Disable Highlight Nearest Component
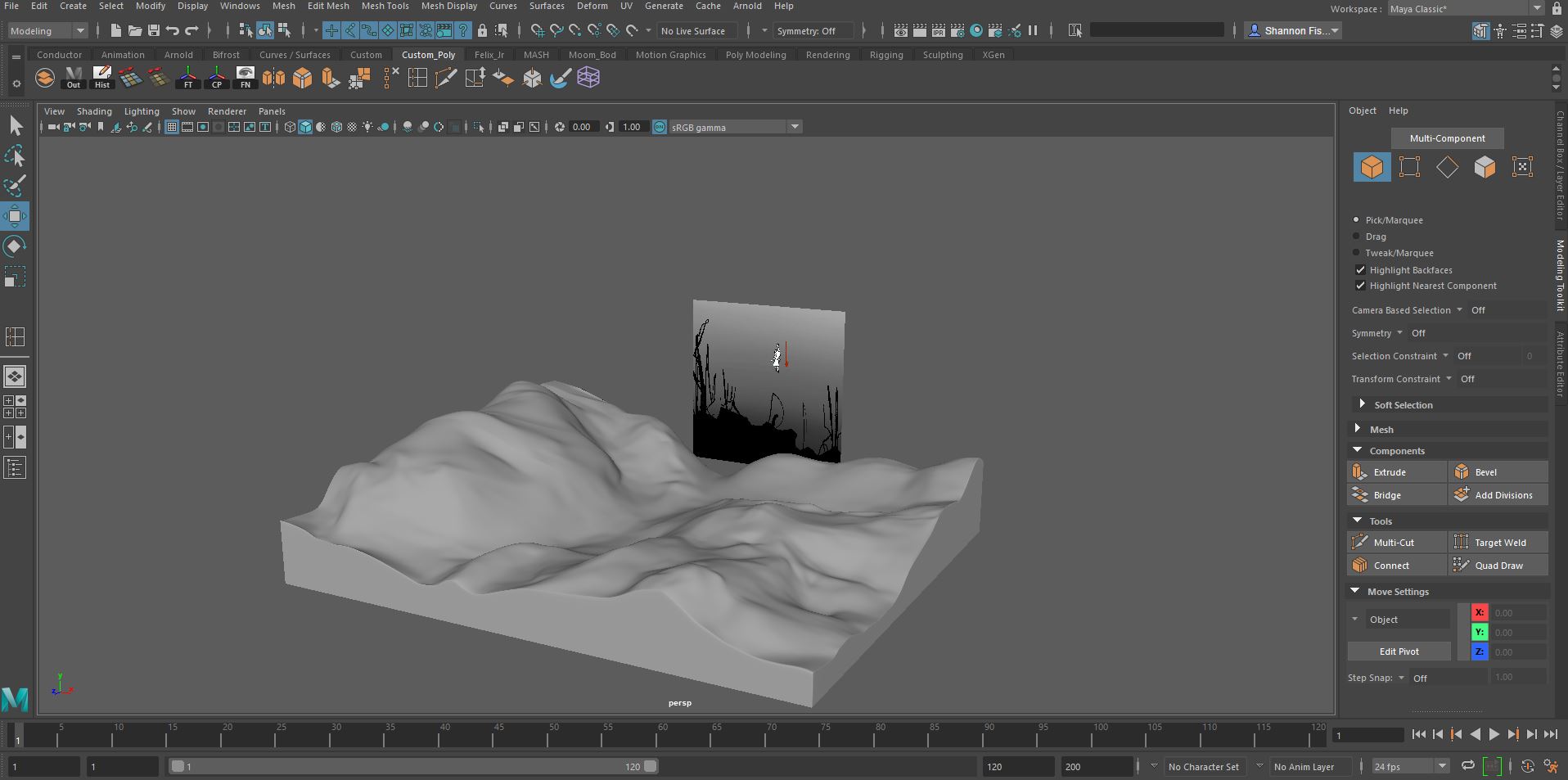The image size is (1568, 780). click(1361, 286)
